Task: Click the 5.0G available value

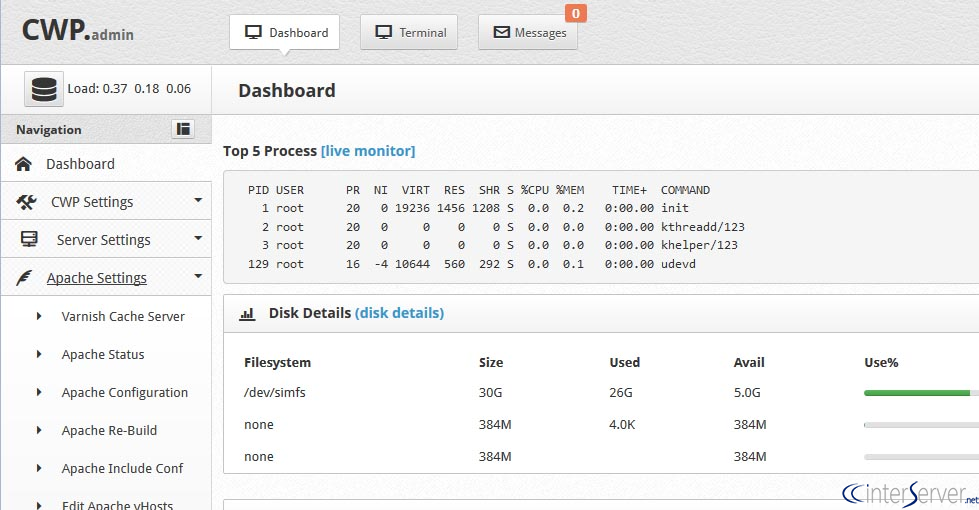Action: point(747,393)
